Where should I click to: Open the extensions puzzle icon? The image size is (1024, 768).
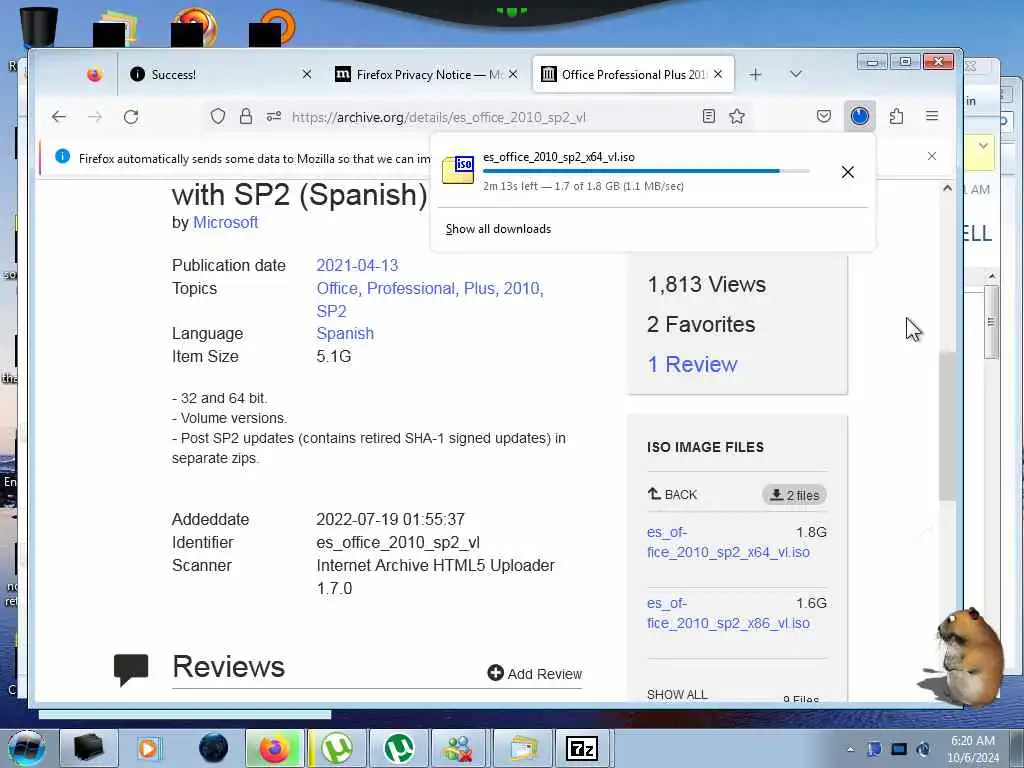pos(896,117)
